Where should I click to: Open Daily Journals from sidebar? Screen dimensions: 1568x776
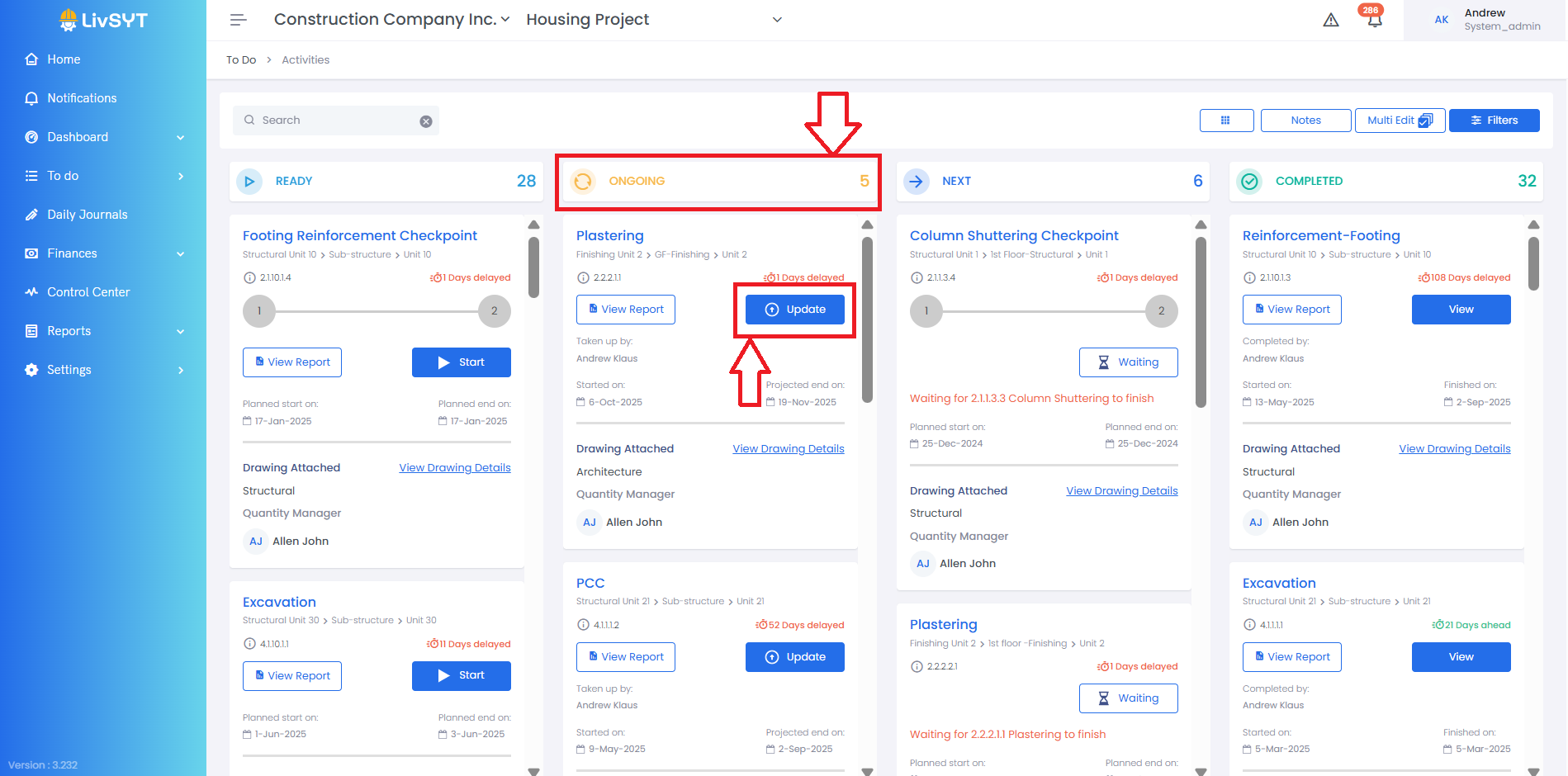[87, 215]
